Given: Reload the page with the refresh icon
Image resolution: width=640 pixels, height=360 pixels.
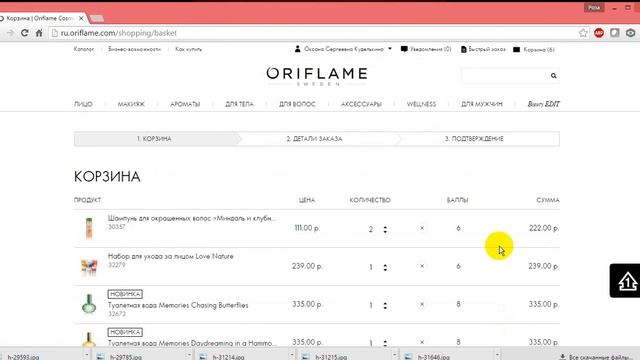Looking at the screenshot, I should 24,33.
